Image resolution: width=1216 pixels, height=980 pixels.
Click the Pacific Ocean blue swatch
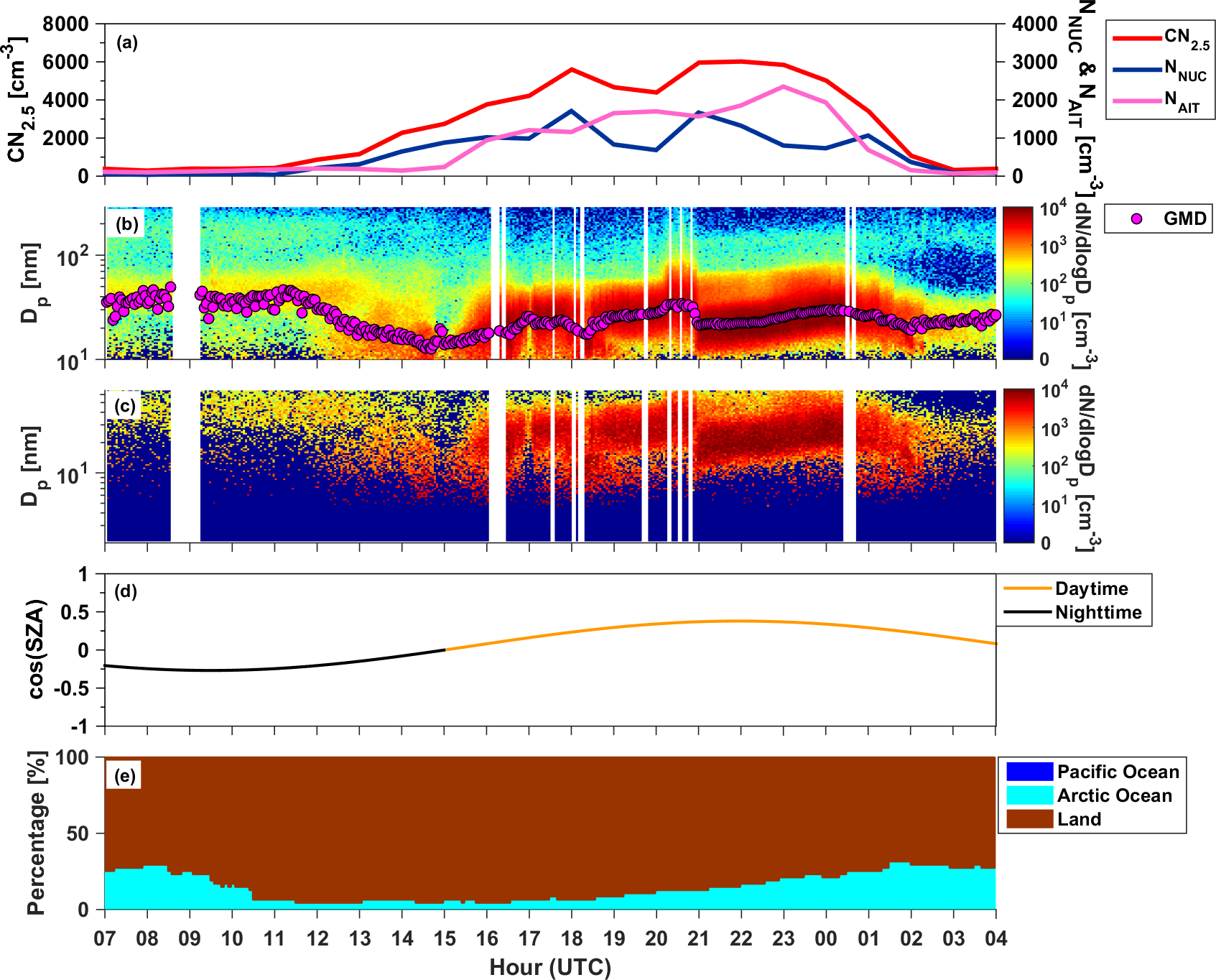[1029, 772]
